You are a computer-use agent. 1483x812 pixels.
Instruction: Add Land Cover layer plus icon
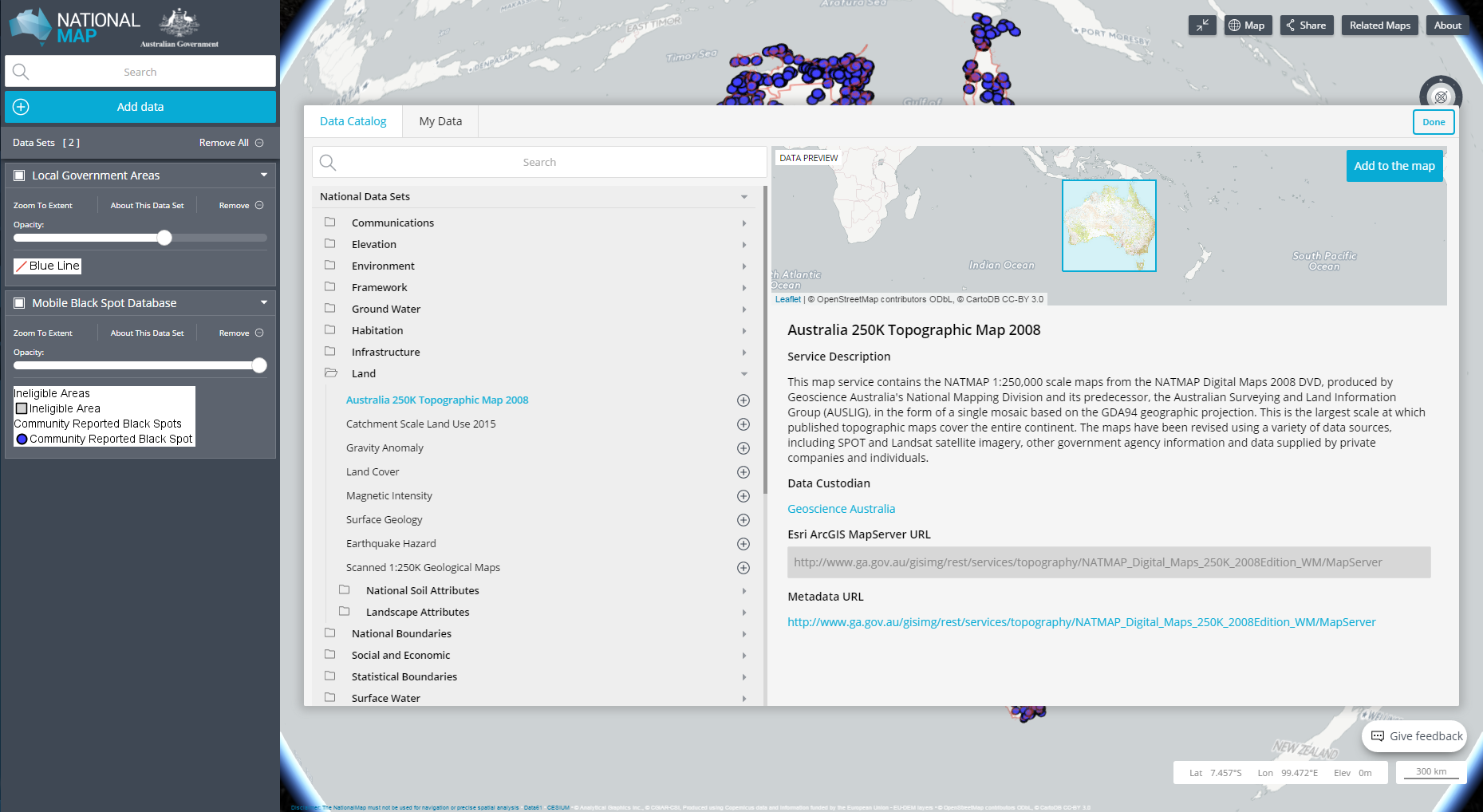tap(743, 472)
